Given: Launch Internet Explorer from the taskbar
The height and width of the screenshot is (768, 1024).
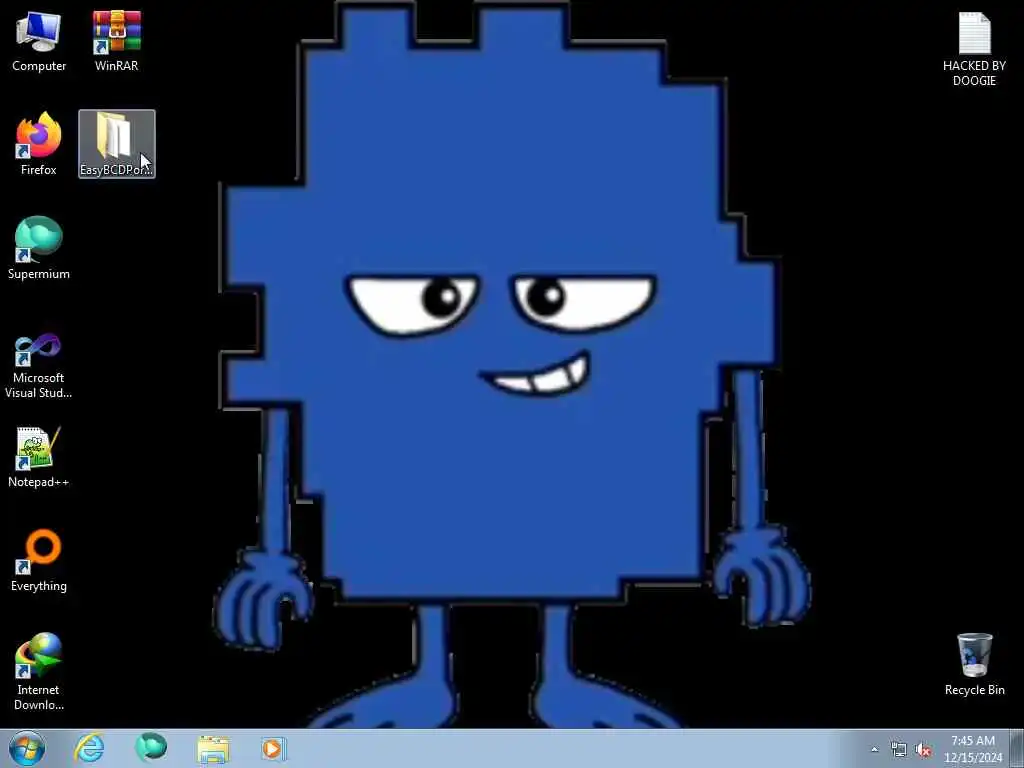Looking at the screenshot, I should (89, 748).
